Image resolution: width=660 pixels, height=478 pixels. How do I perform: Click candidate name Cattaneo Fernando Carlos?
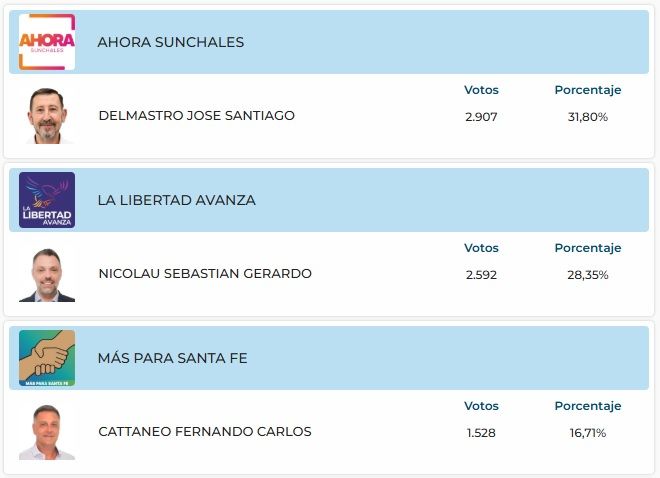pos(205,432)
